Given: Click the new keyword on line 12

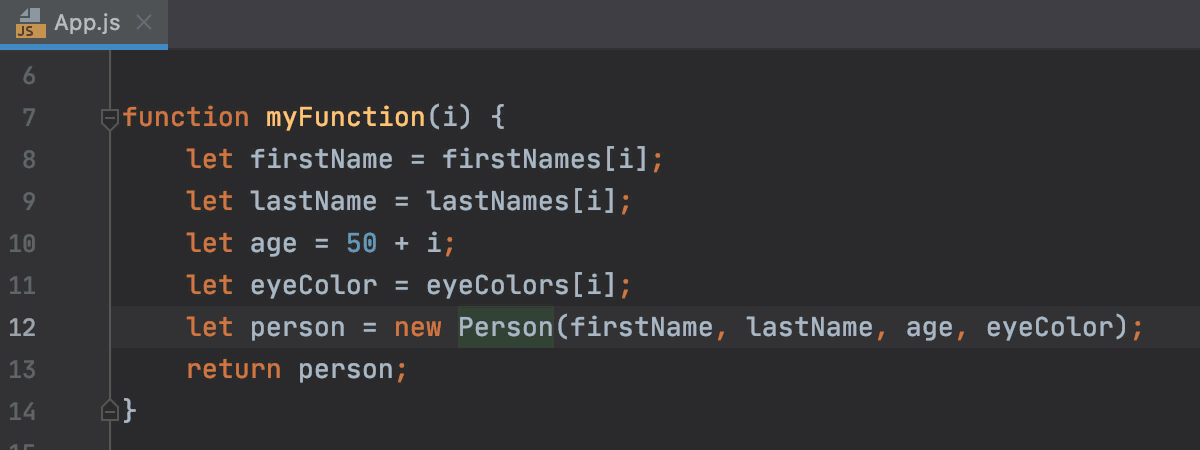Looking at the screenshot, I should point(418,328).
